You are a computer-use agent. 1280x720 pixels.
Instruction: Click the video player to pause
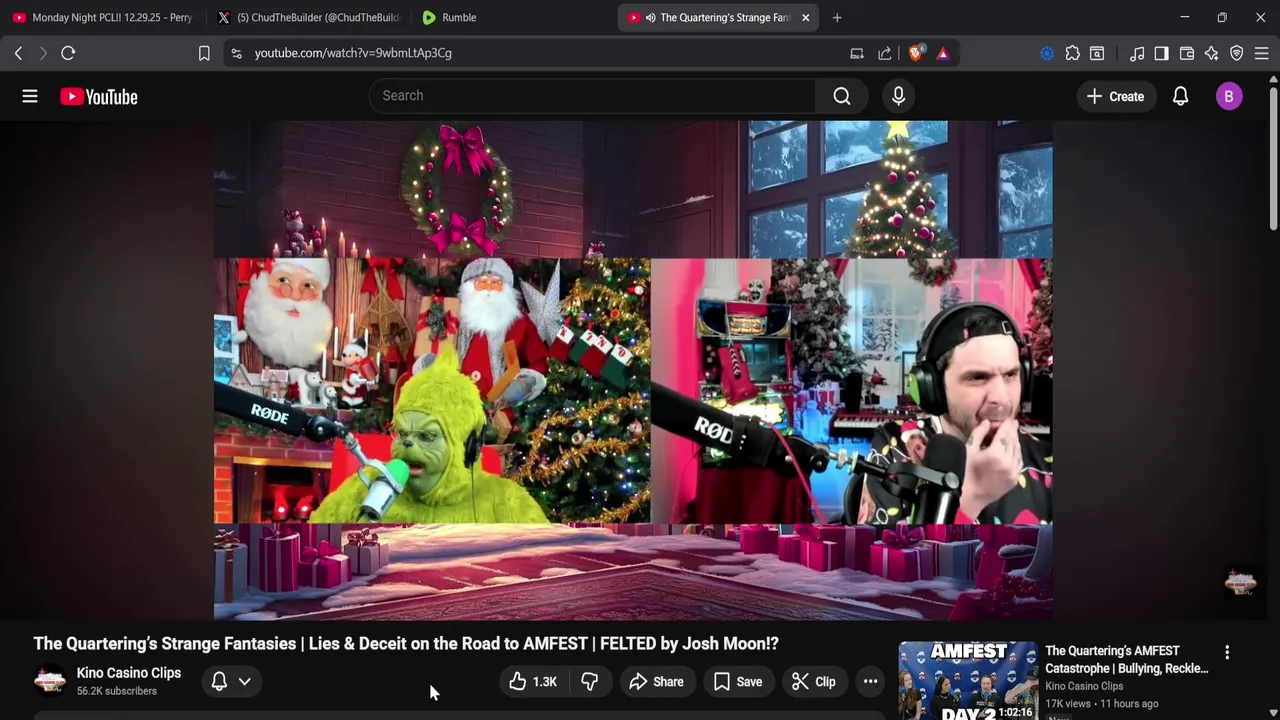(633, 370)
